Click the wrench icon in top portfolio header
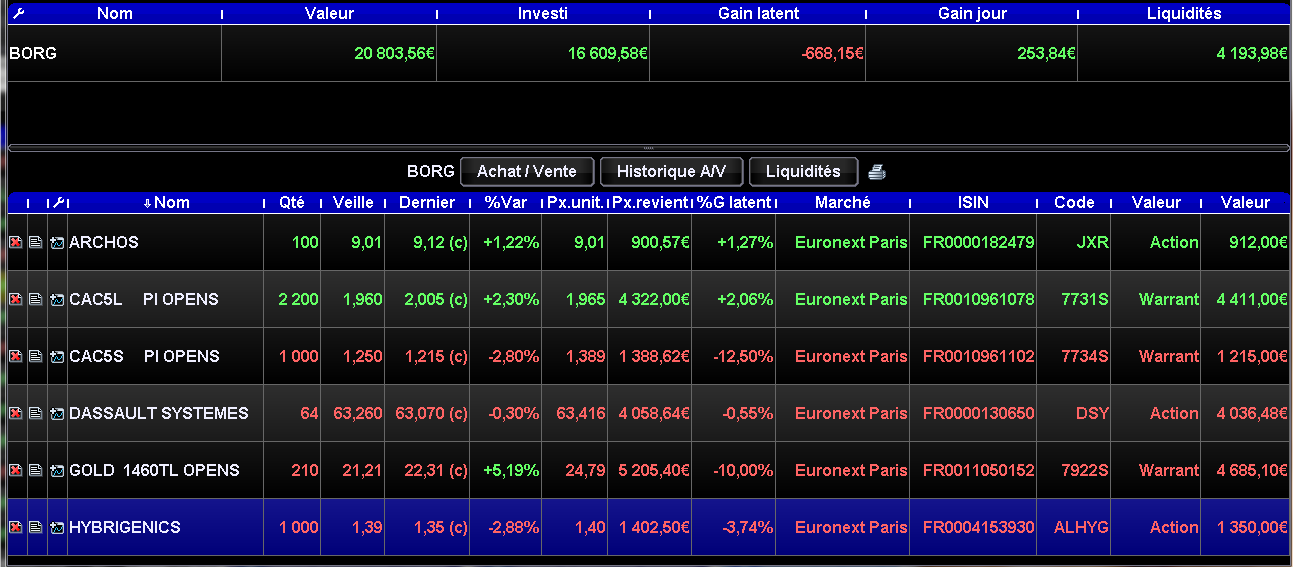Image resolution: width=1293 pixels, height=567 pixels. point(16,14)
